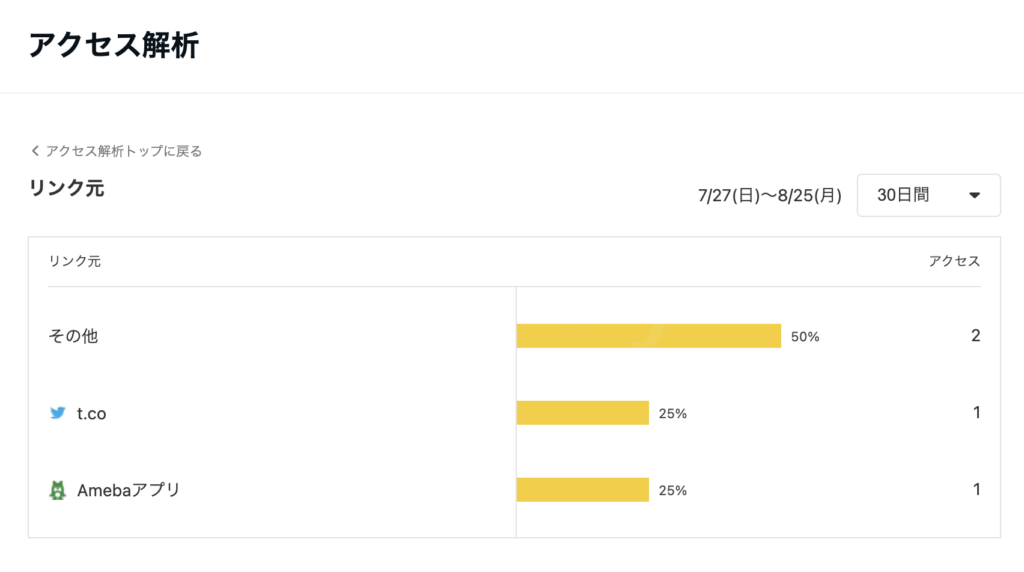This screenshot has width=1024, height=572.
Task: Click the 50% yellow bar
Action: pyautogui.click(x=648, y=336)
